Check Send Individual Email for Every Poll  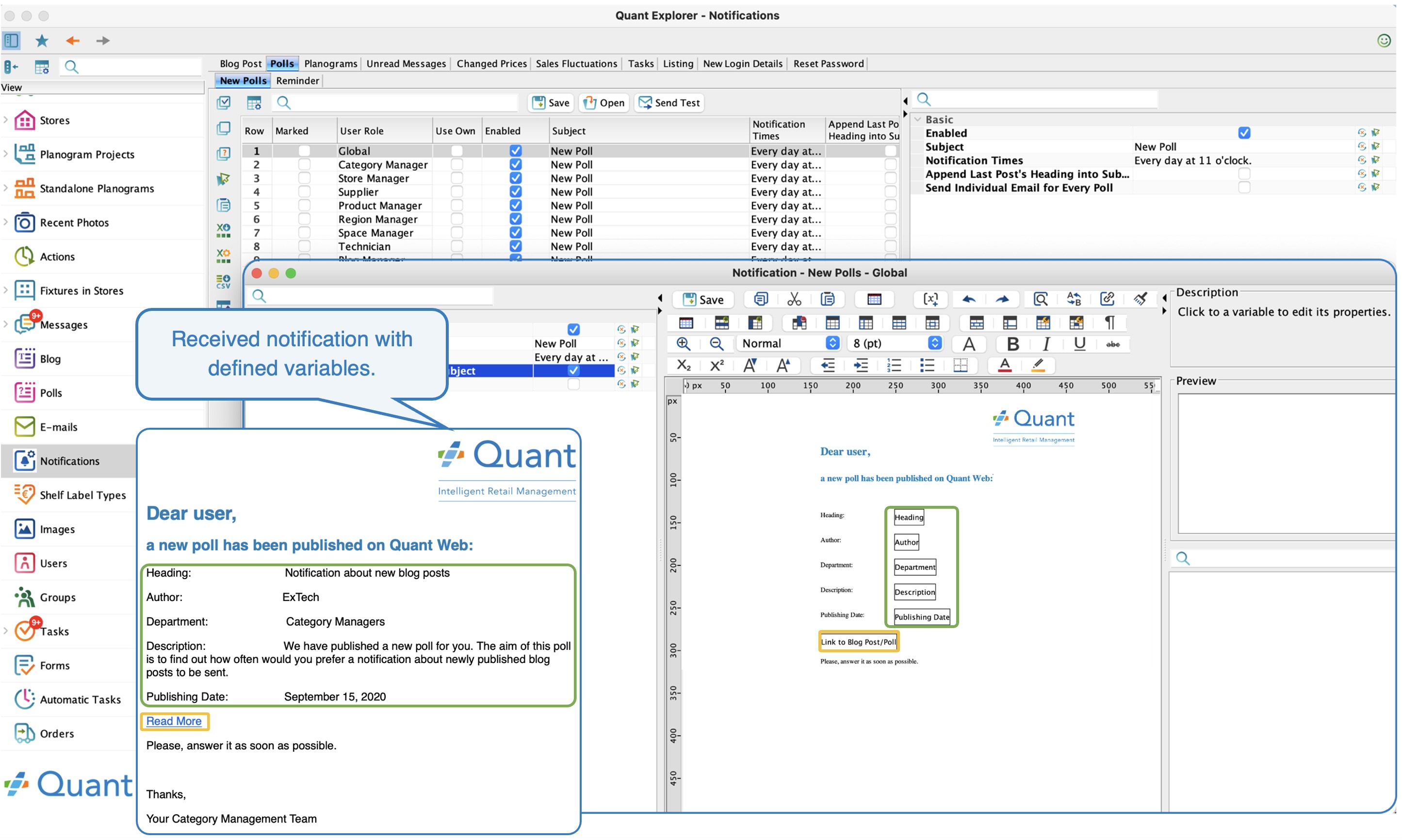pos(1244,187)
